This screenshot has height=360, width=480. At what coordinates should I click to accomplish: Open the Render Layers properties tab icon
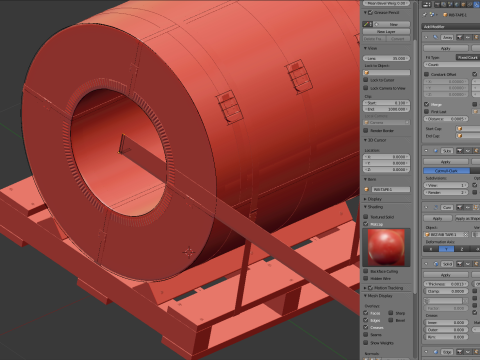click(x=443, y=5)
